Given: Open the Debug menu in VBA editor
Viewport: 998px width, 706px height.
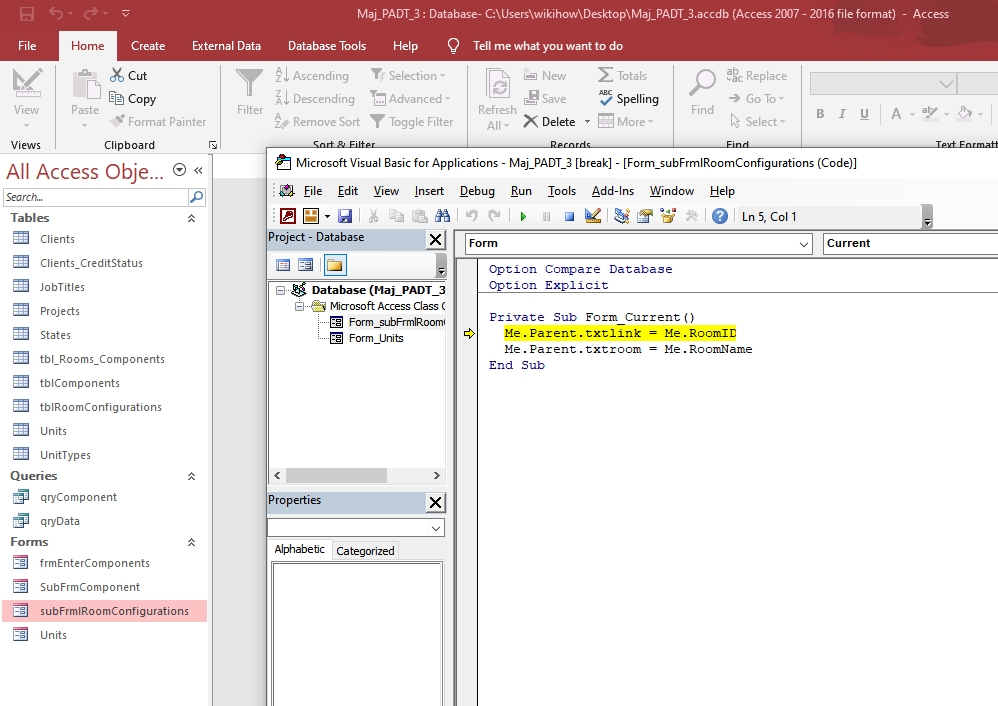Looking at the screenshot, I should (x=477, y=191).
